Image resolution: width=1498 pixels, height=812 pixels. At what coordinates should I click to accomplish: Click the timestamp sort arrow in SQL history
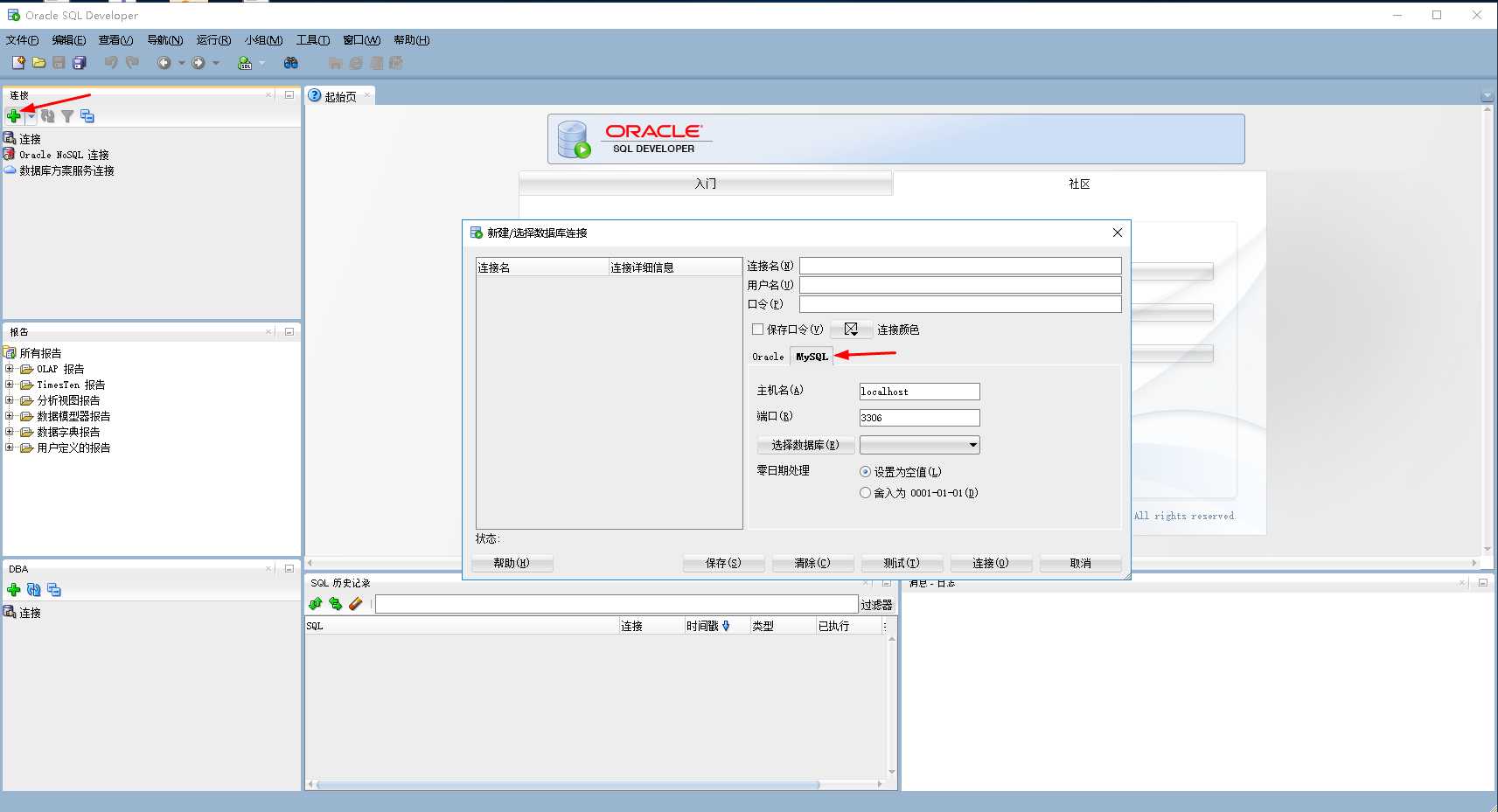(x=726, y=626)
